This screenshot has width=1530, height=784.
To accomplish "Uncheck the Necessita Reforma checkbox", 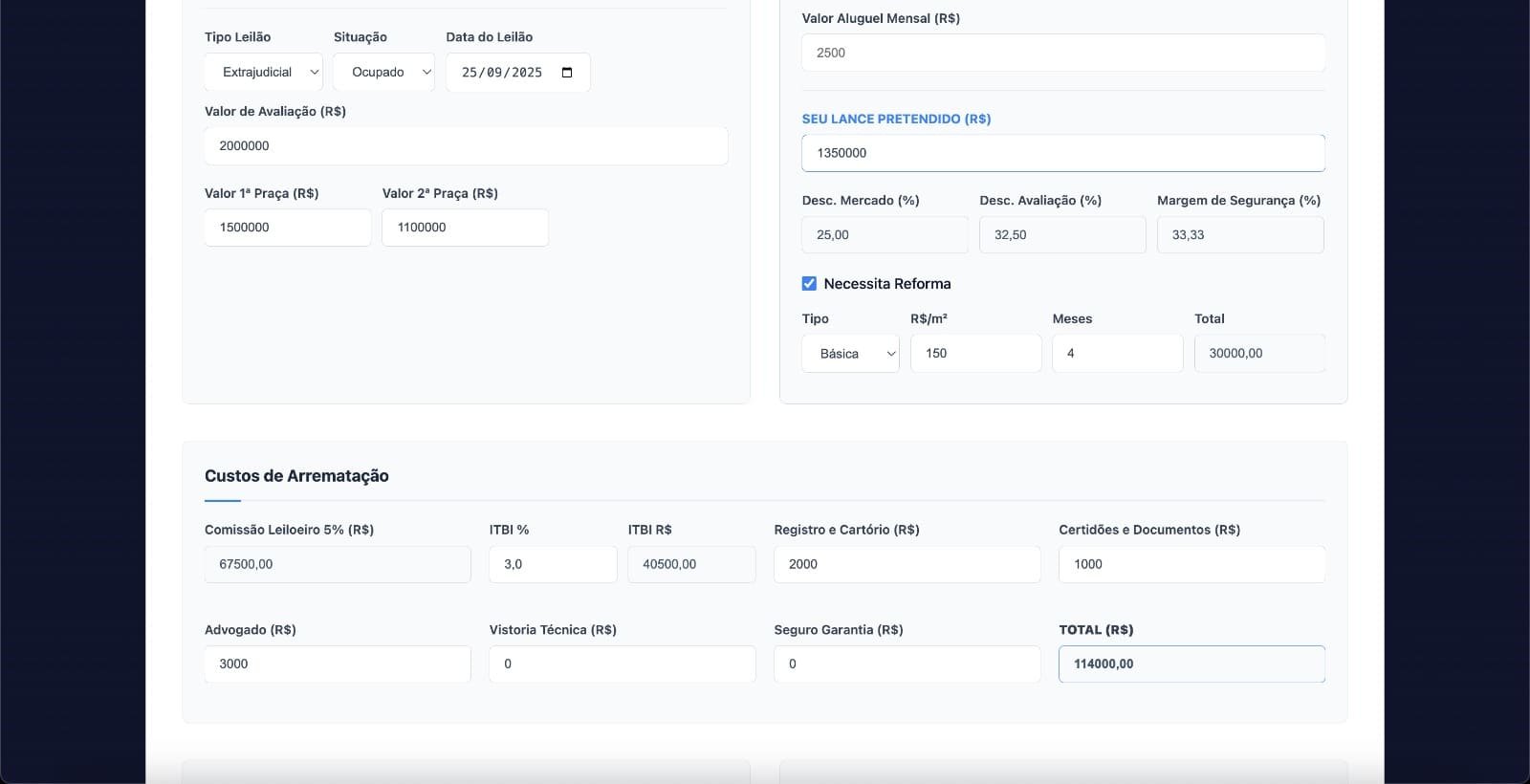I will pyautogui.click(x=809, y=284).
